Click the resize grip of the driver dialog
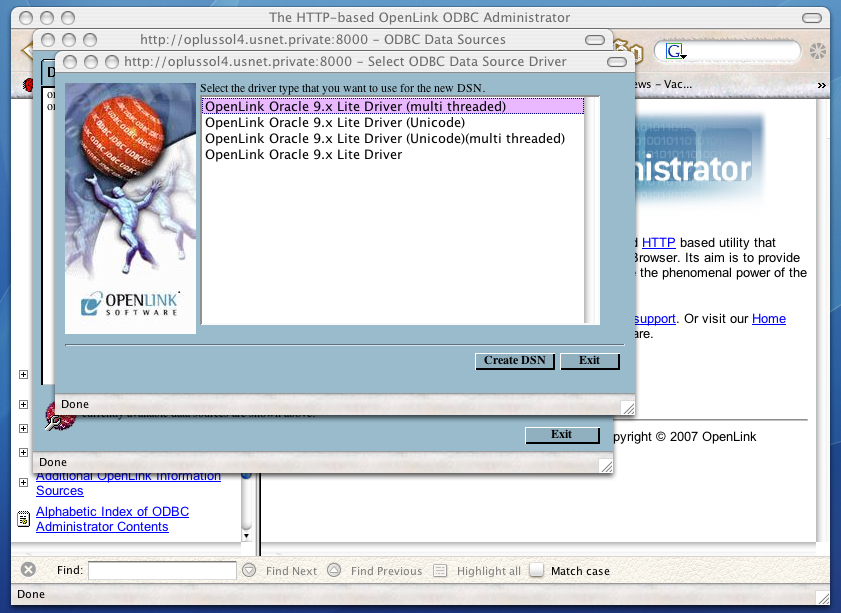This screenshot has height=613, width=841. click(628, 408)
